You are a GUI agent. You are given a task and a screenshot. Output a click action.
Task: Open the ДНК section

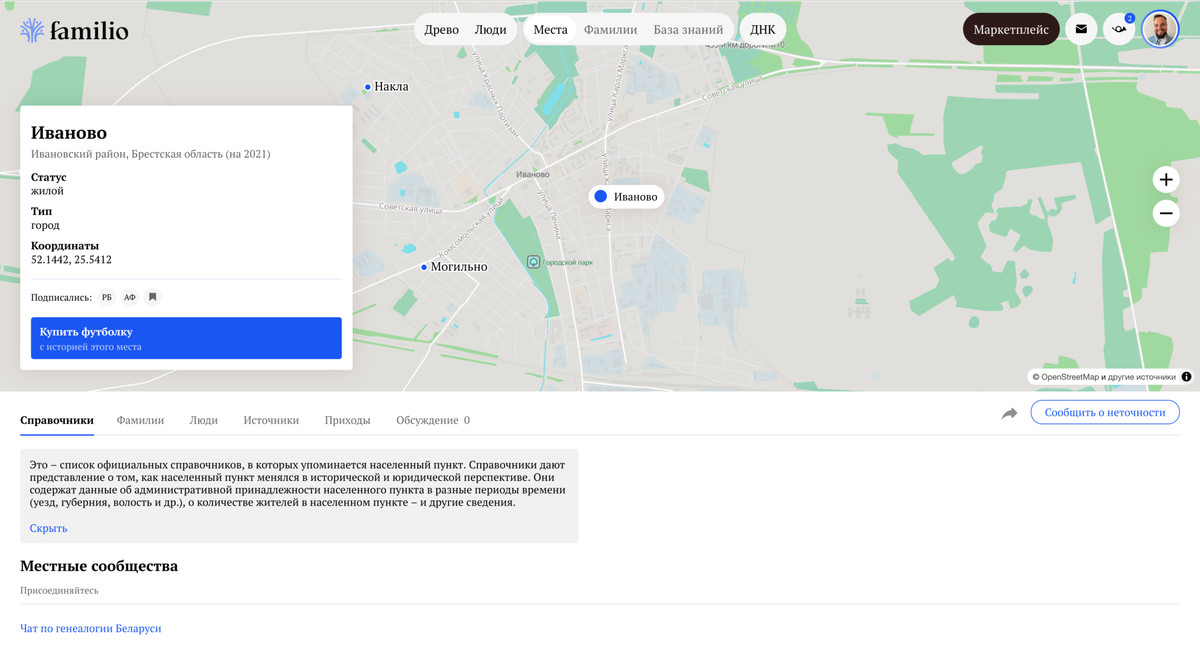pos(763,29)
